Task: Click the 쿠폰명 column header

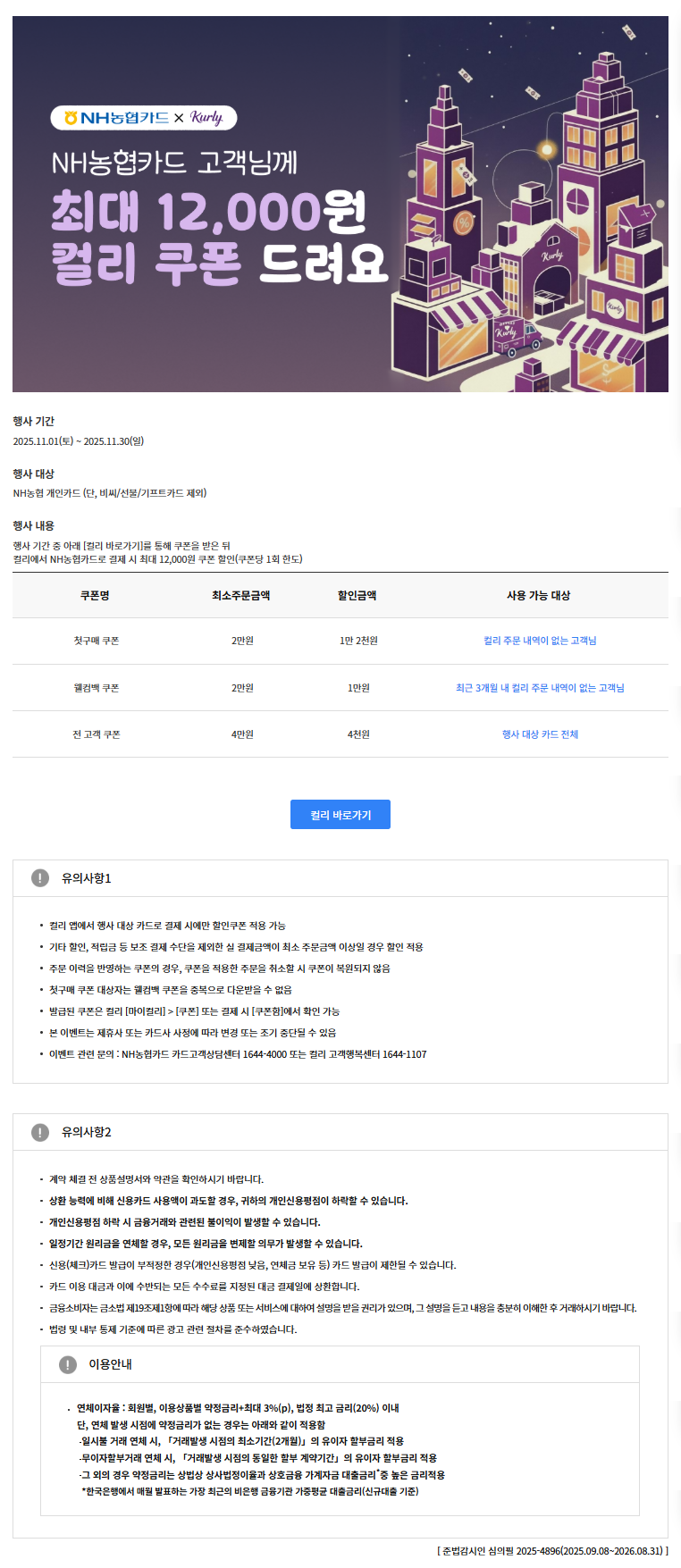Action: point(95,595)
